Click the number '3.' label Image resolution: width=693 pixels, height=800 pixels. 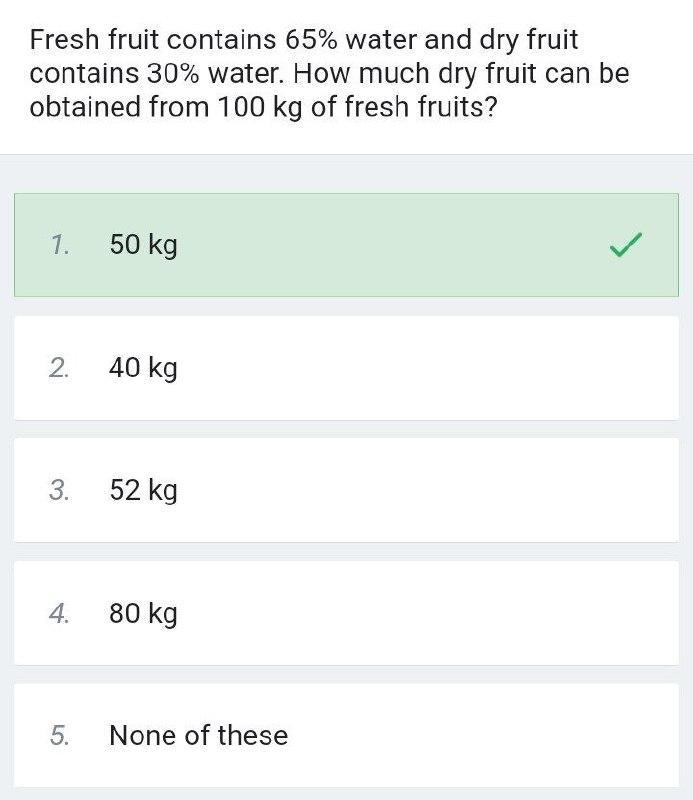[58, 490]
